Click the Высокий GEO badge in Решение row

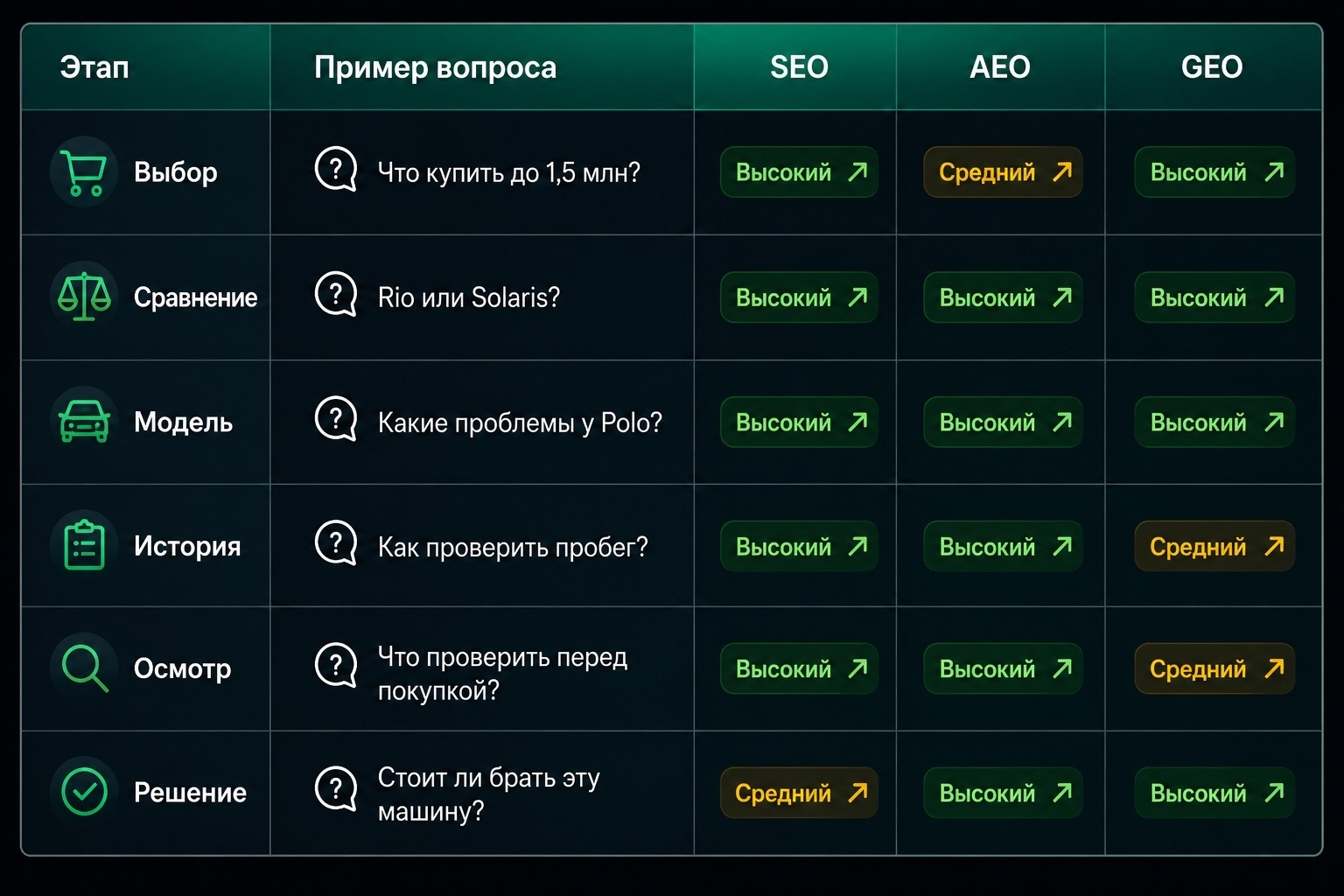1214,793
